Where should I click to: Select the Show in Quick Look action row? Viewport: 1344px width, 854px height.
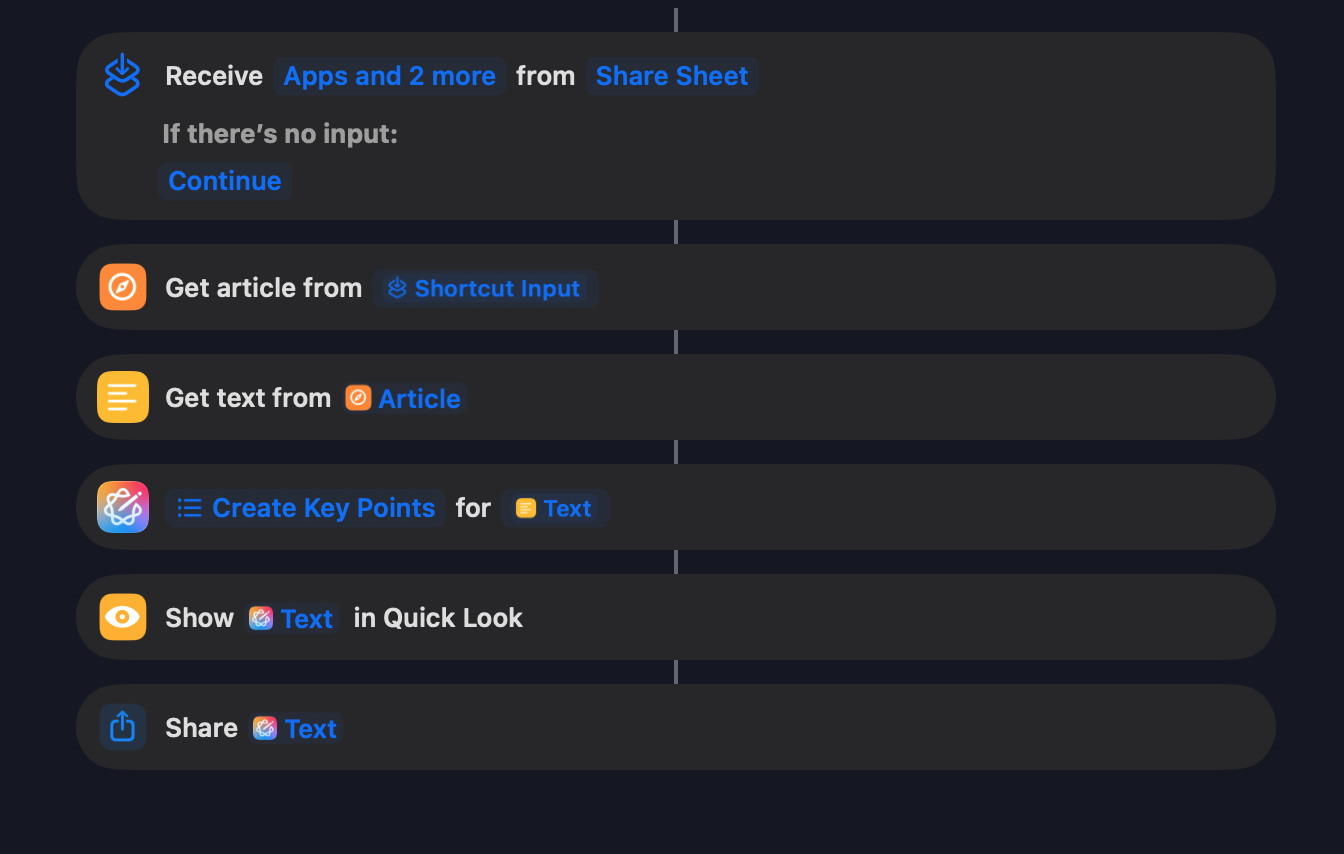[676, 617]
